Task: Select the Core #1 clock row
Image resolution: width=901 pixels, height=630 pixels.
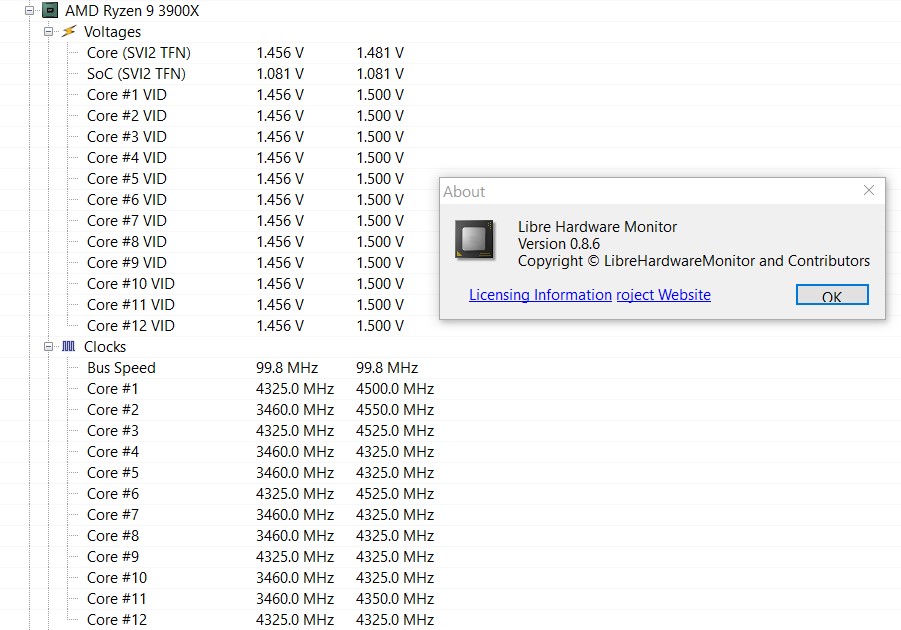Action: point(260,389)
